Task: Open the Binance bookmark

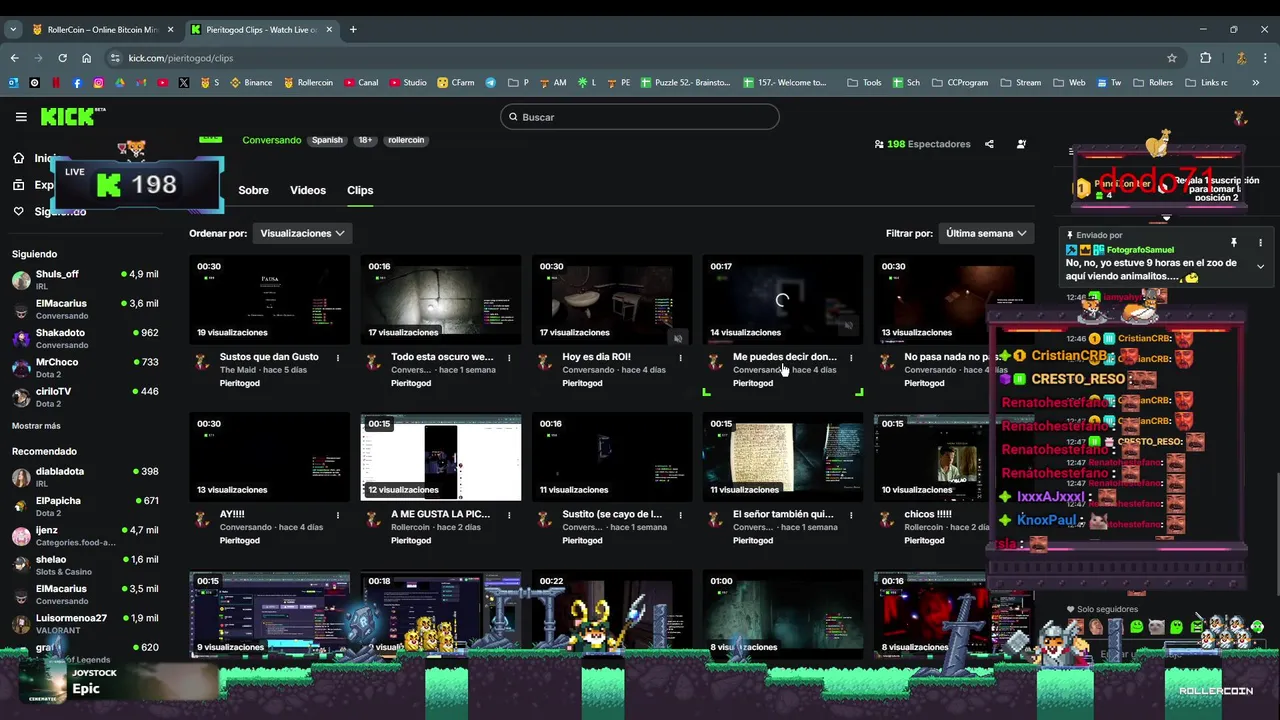Action: pyautogui.click(x=251, y=83)
